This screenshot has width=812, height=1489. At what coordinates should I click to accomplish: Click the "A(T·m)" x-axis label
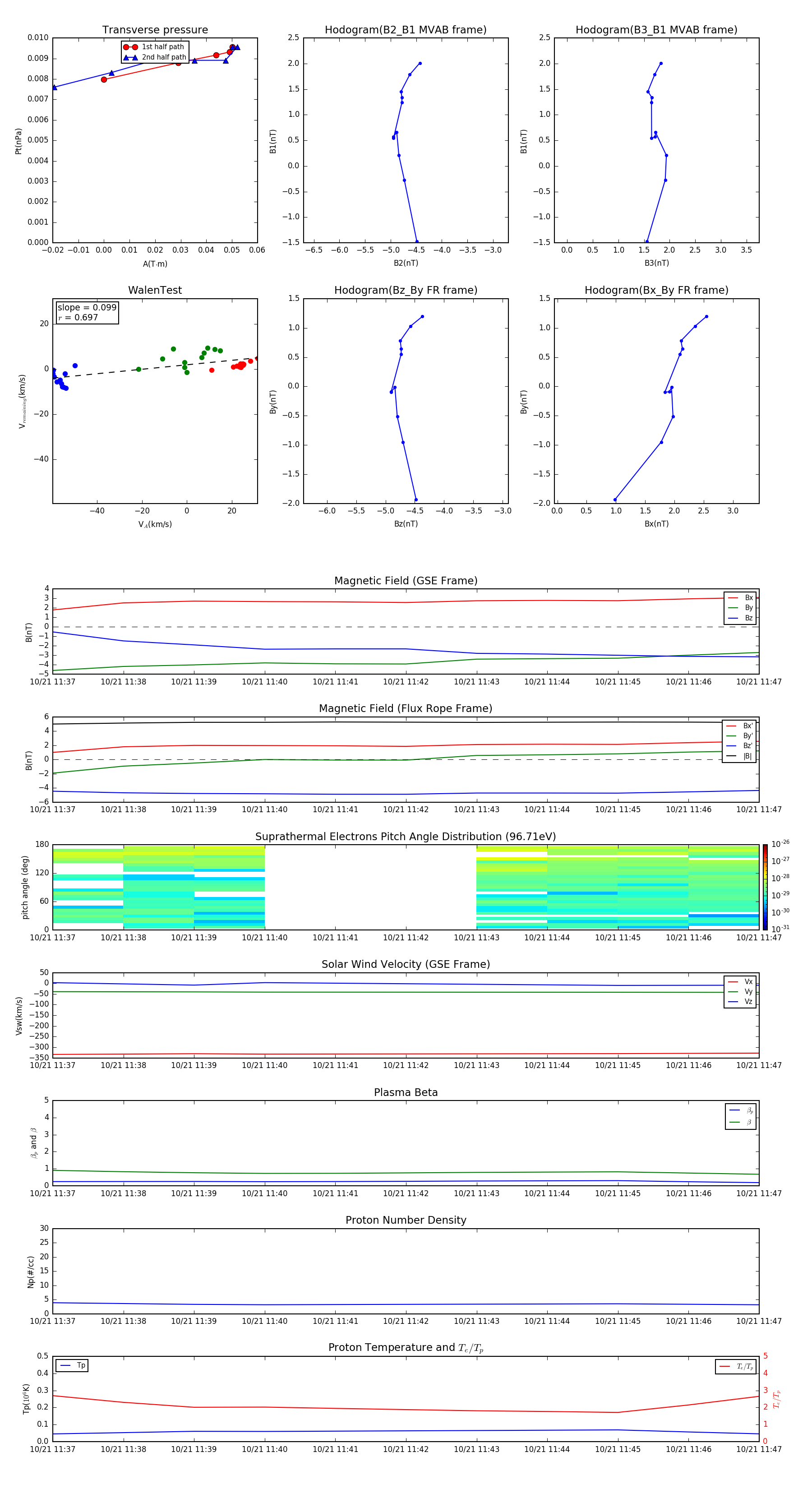click(x=155, y=264)
